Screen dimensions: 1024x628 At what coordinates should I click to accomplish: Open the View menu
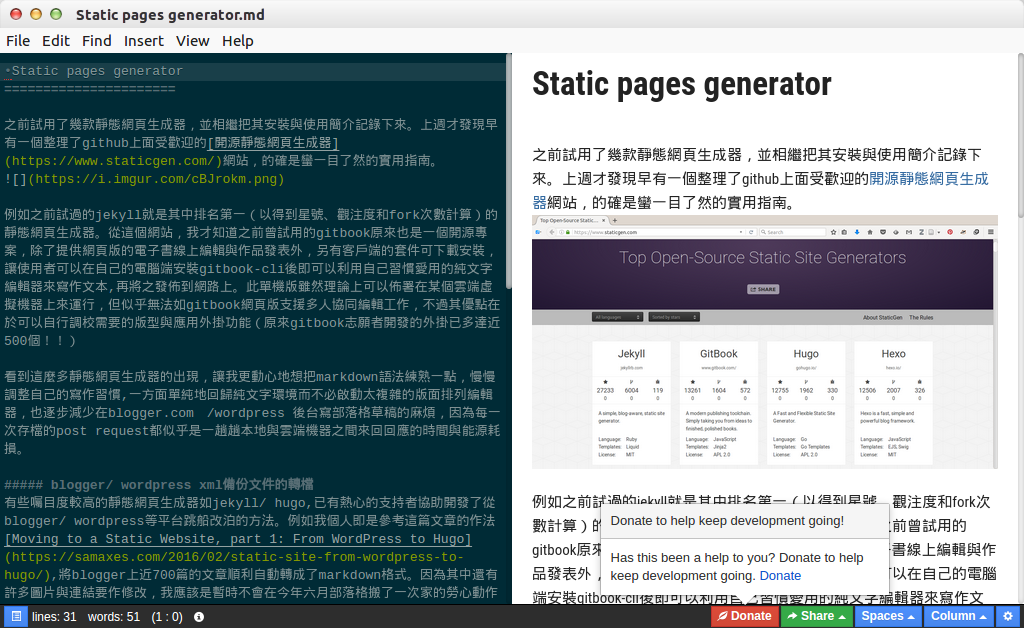tap(192, 41)
